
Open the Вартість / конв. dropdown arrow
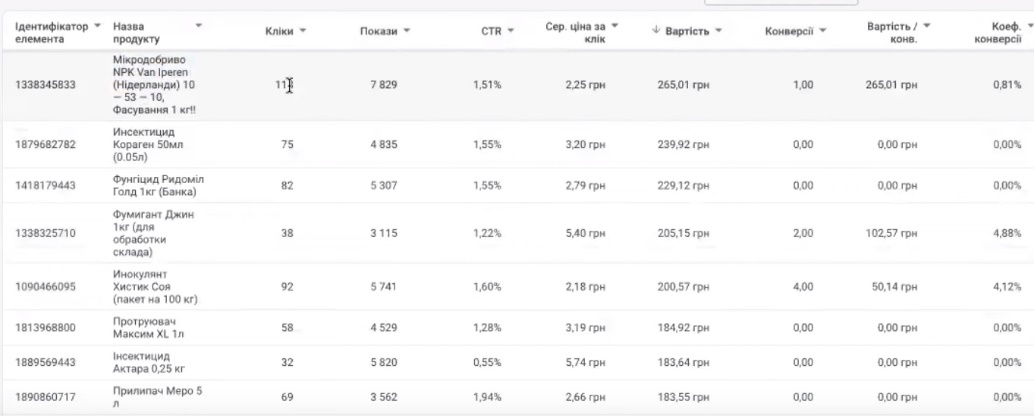click(x=926, y=24)
